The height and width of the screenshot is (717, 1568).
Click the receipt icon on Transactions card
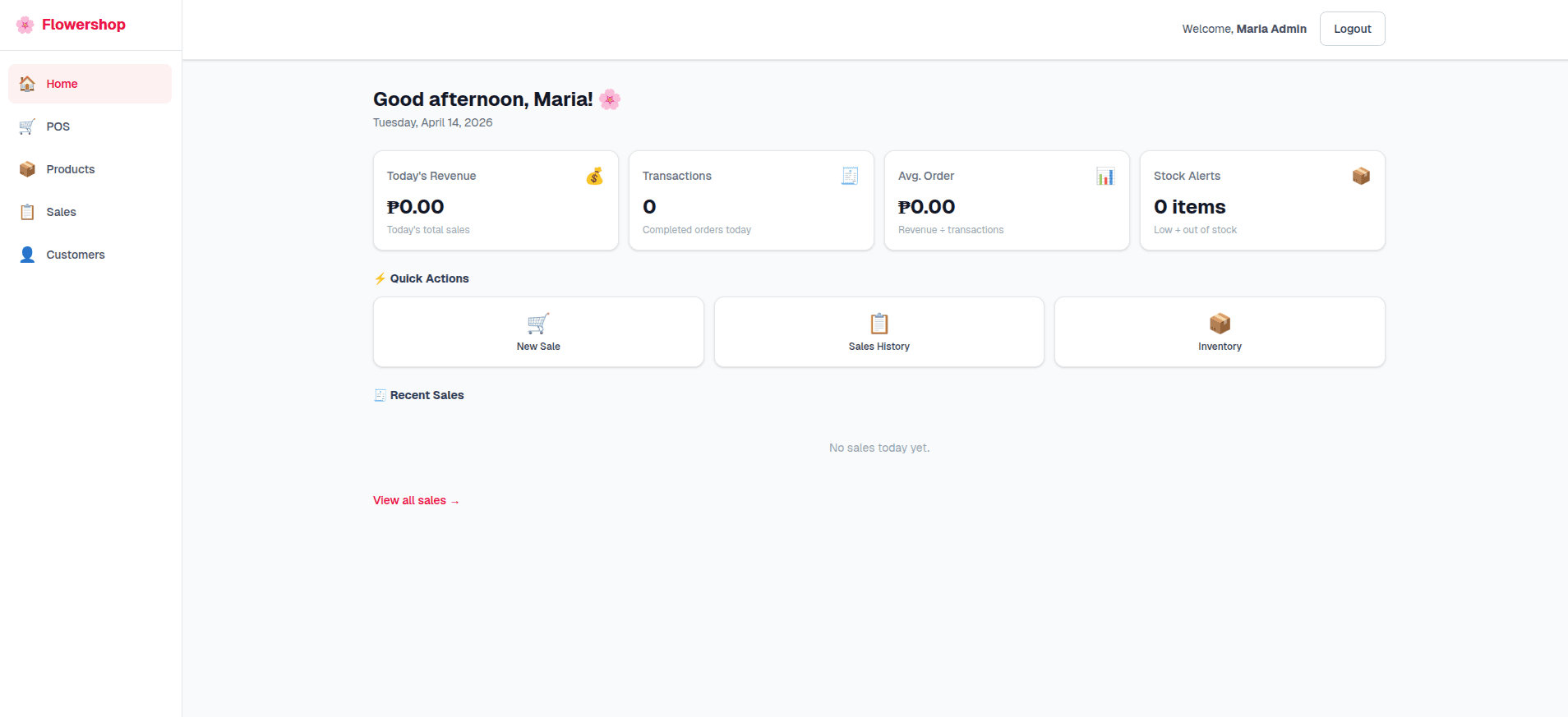tap(850, 176)
